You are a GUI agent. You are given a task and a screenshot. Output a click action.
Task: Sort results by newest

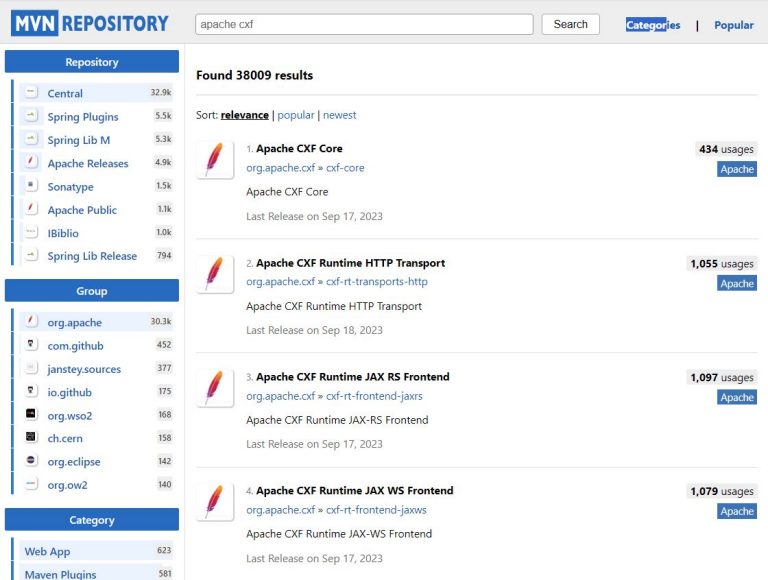[x=339, y=115]
